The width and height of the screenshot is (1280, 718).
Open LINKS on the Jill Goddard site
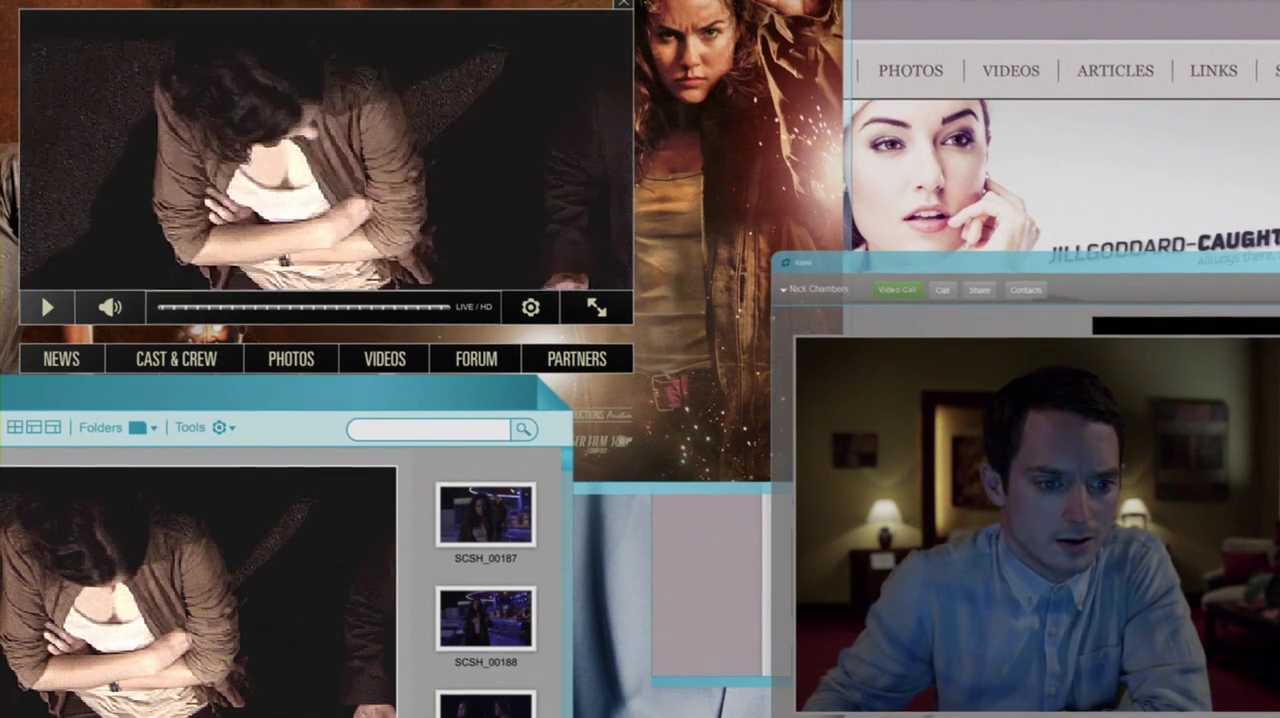[x=1213, y=71]
